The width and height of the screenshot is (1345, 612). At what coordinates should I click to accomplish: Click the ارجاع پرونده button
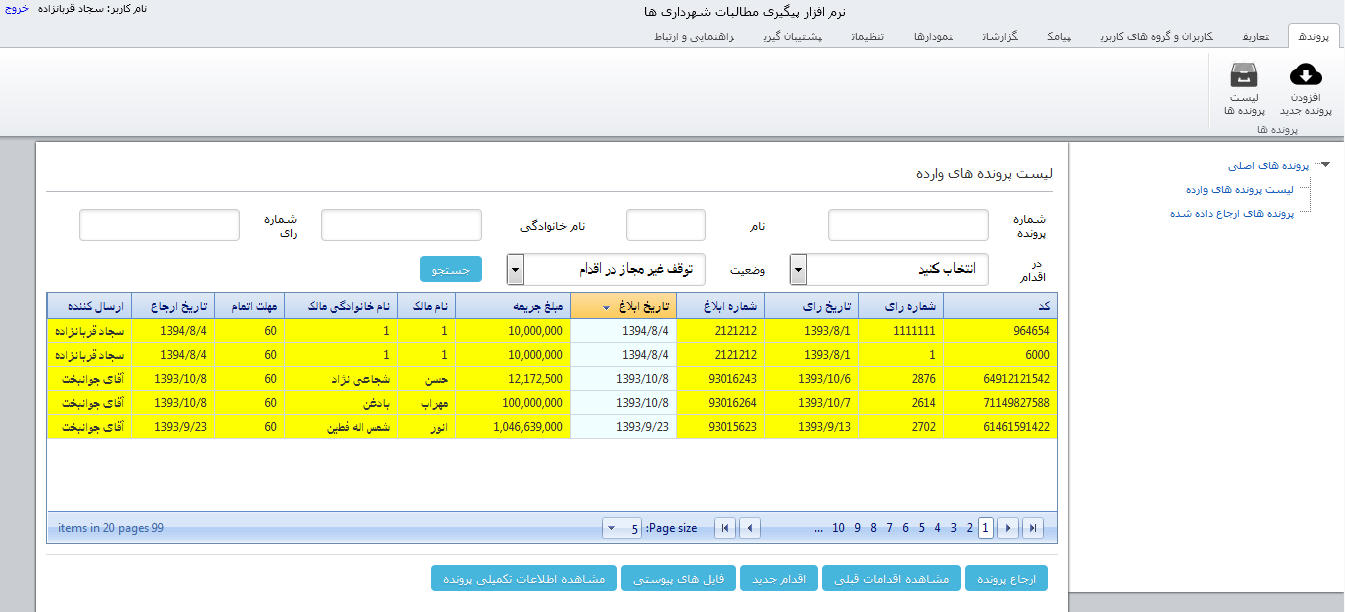point(1006,578)
